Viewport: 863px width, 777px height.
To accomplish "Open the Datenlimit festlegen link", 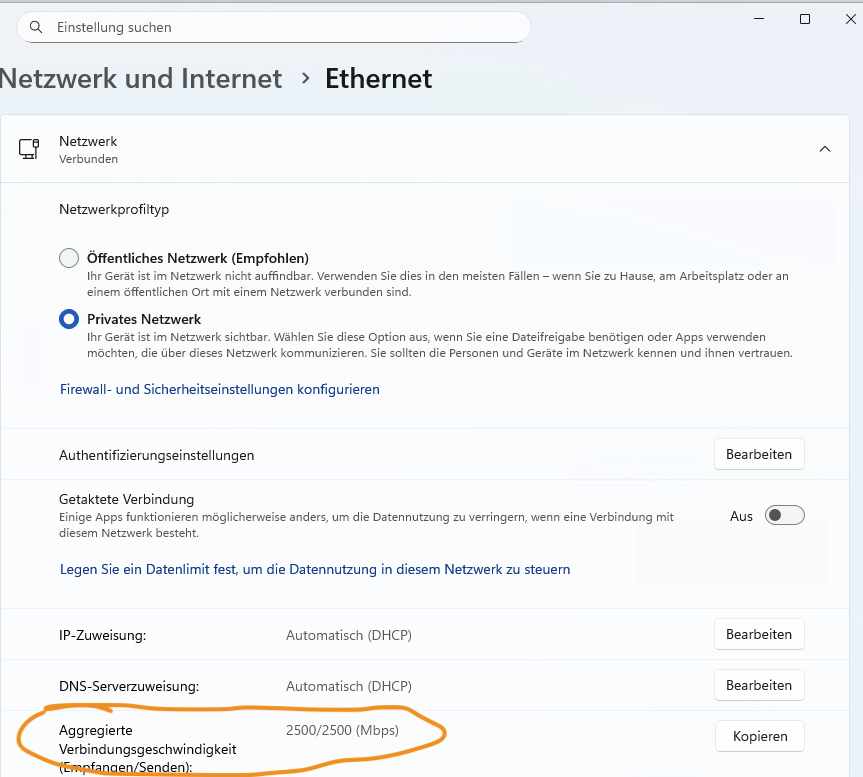I will pos(315,569).
